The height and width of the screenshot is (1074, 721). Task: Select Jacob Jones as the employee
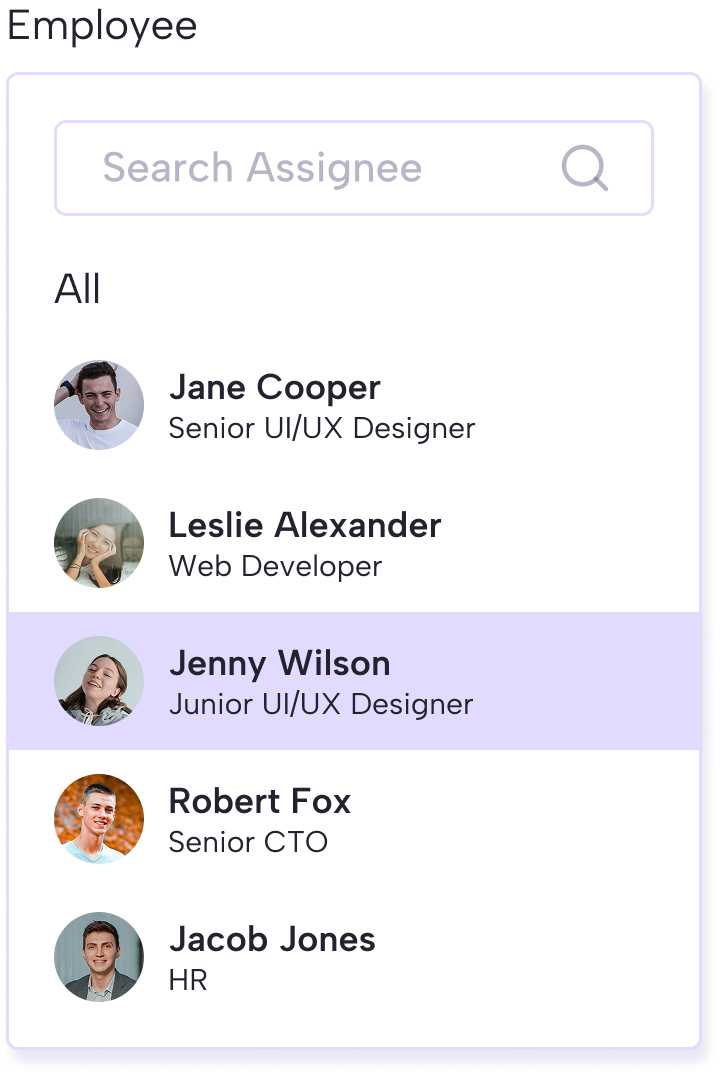tap(272, 940)
